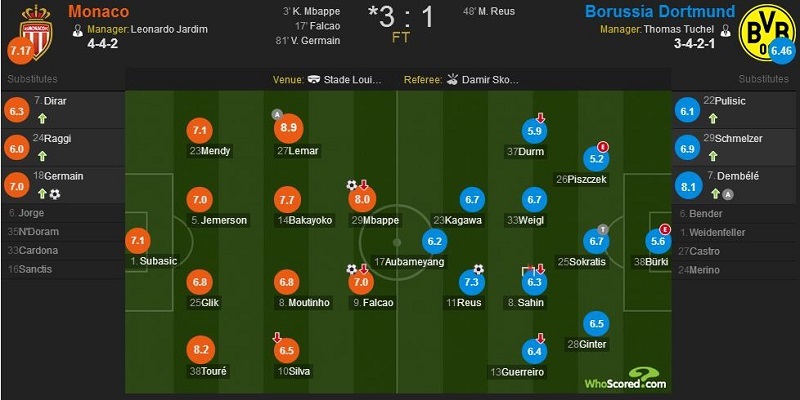
Task: Click the stadium icon beside Venue
Action: click(314, 80)
